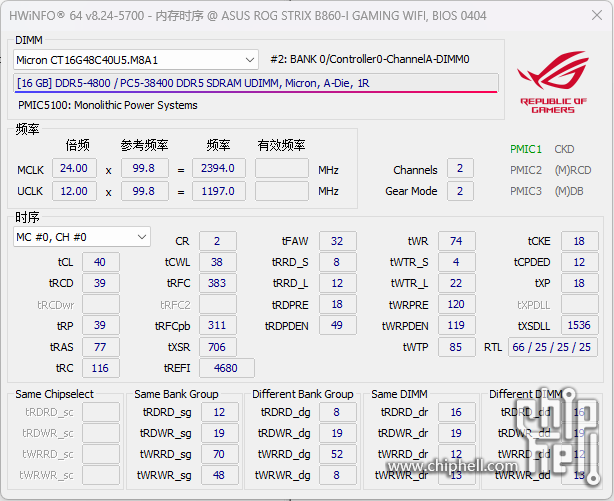Click the tRCD value 39

(101, 283)
